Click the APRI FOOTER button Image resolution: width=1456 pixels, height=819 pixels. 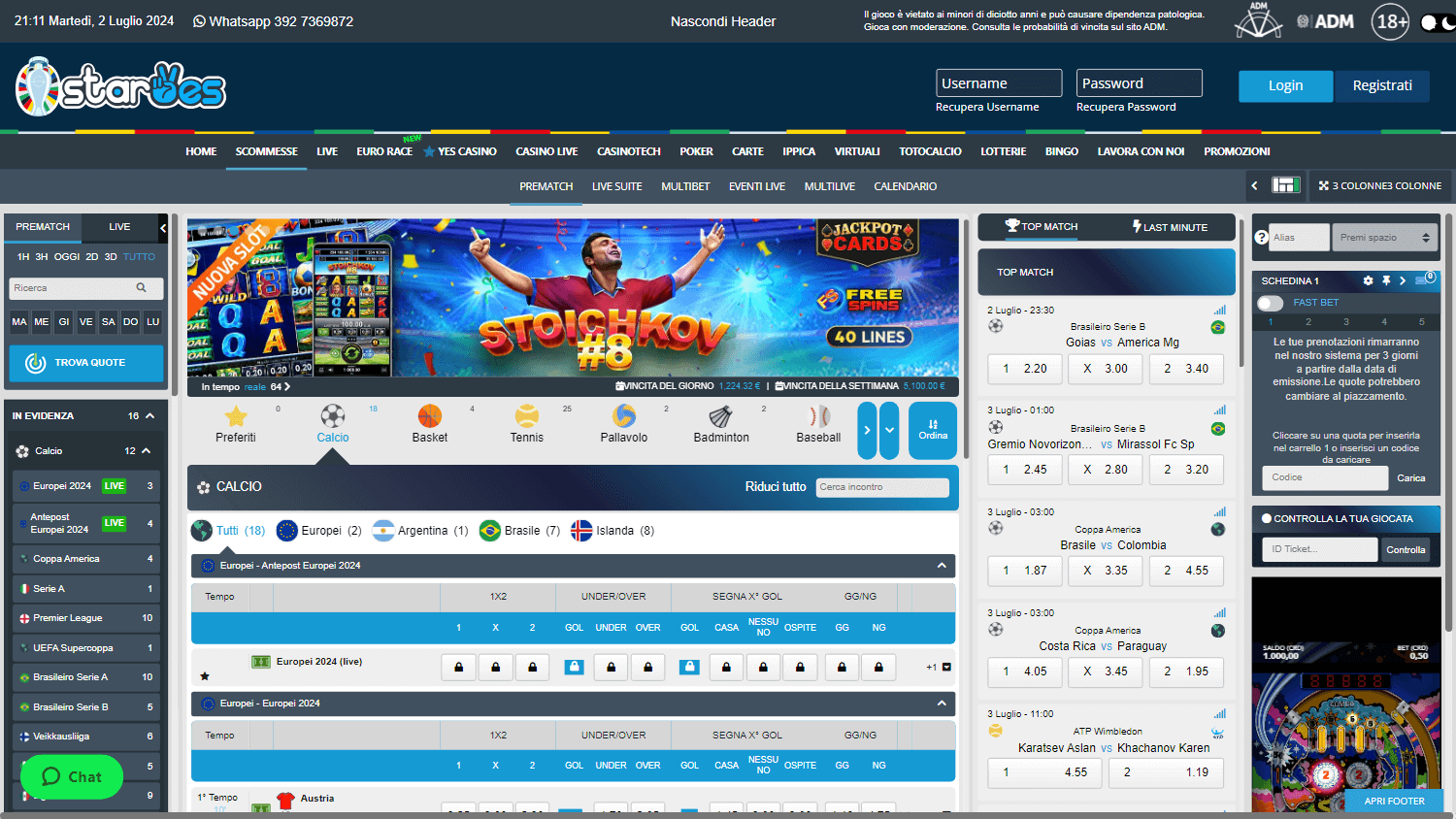[x=1394, y=802]
